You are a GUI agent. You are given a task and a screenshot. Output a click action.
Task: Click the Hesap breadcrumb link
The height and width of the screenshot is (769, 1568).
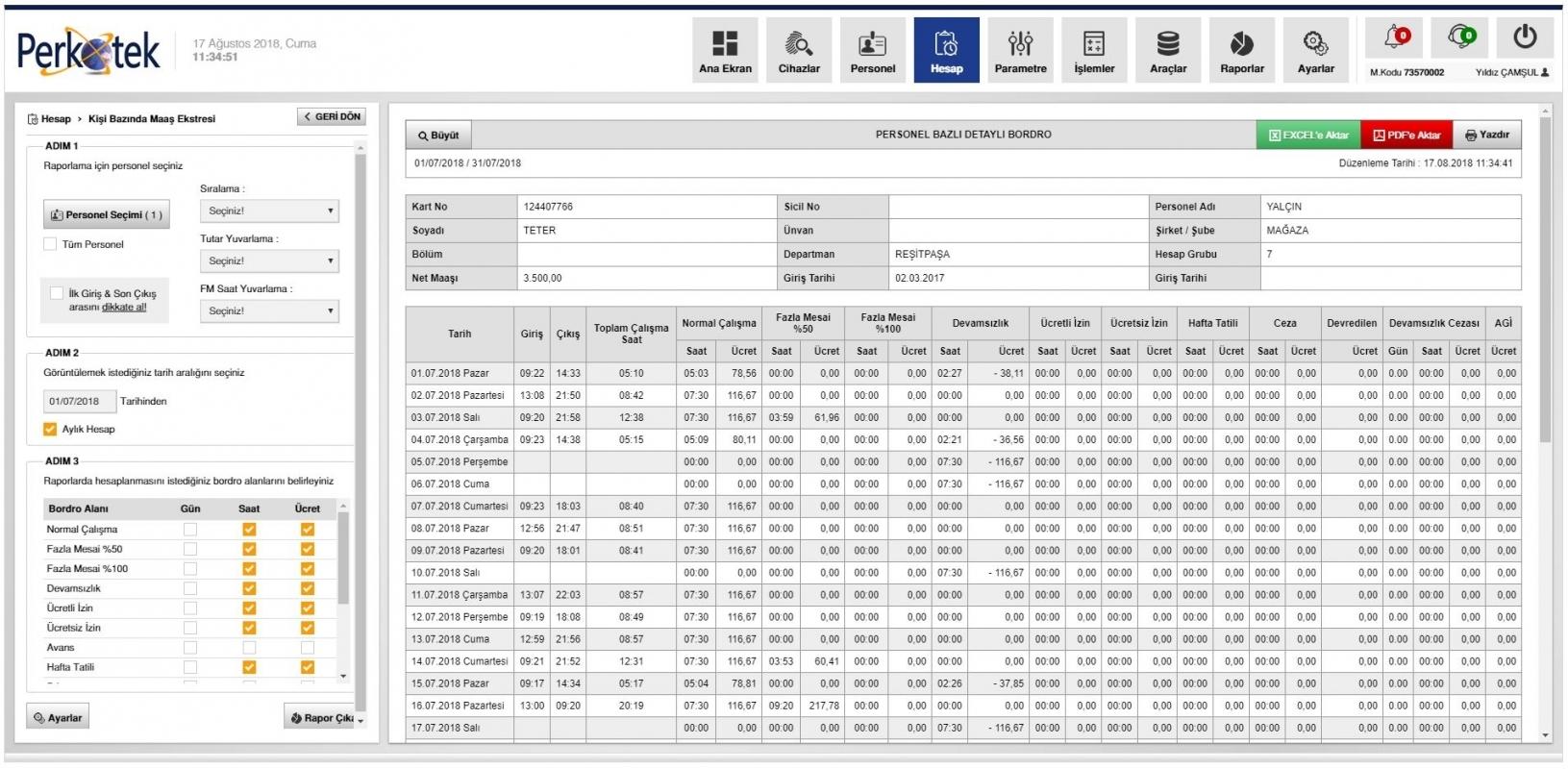tap(56, 119)
